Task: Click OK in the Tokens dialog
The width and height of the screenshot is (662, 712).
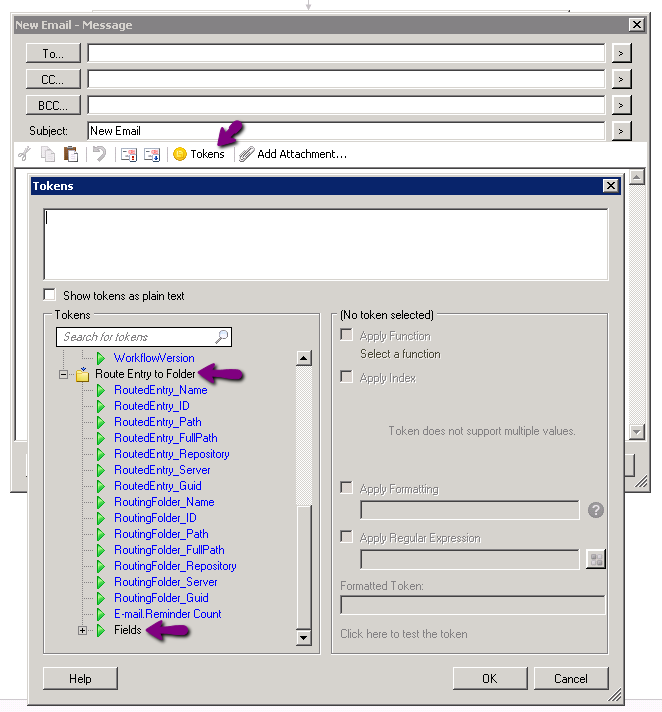Action: tap(490, 678)
